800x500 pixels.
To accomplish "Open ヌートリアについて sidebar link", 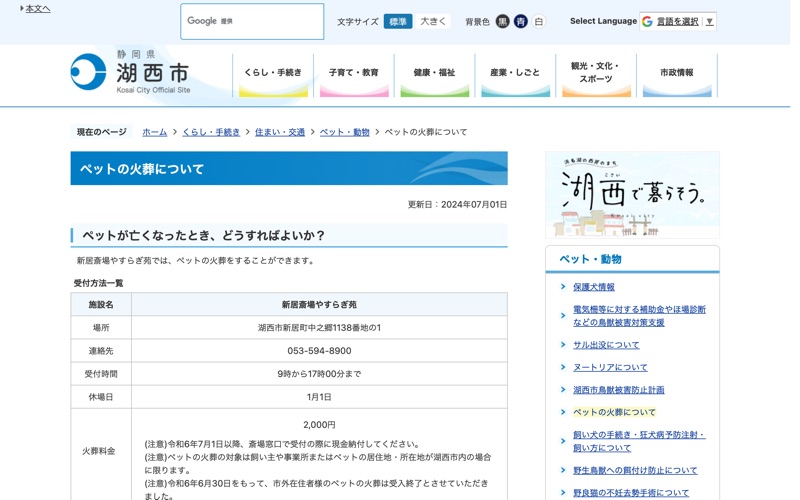I will point(610,368).
